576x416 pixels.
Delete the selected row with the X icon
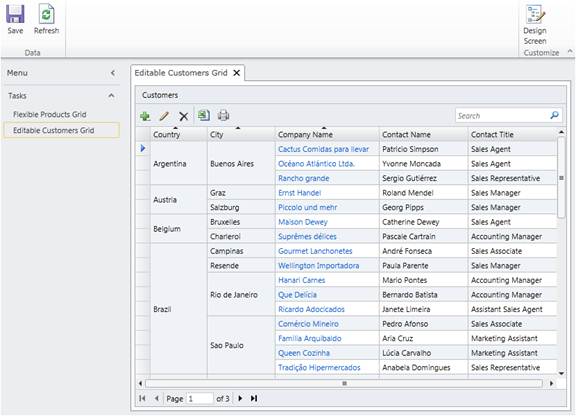[183, 116]
